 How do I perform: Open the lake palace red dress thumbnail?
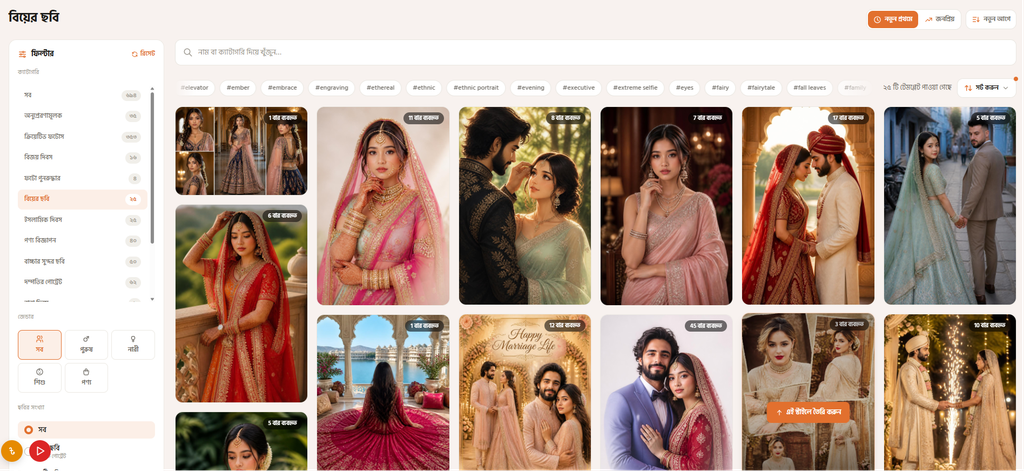click(x=383, y=392)
